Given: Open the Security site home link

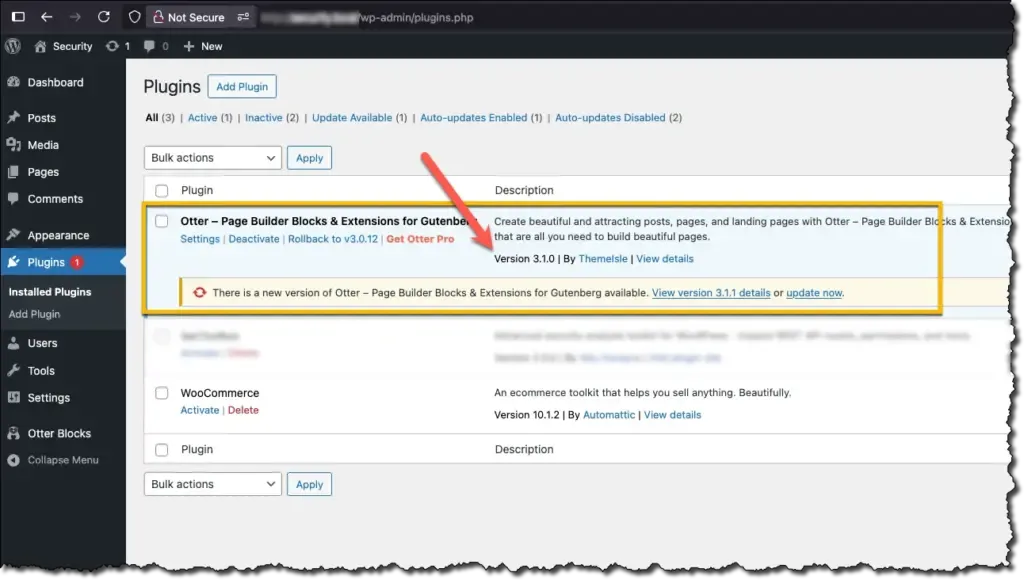Looking at the screenshot, I should 63,46.
